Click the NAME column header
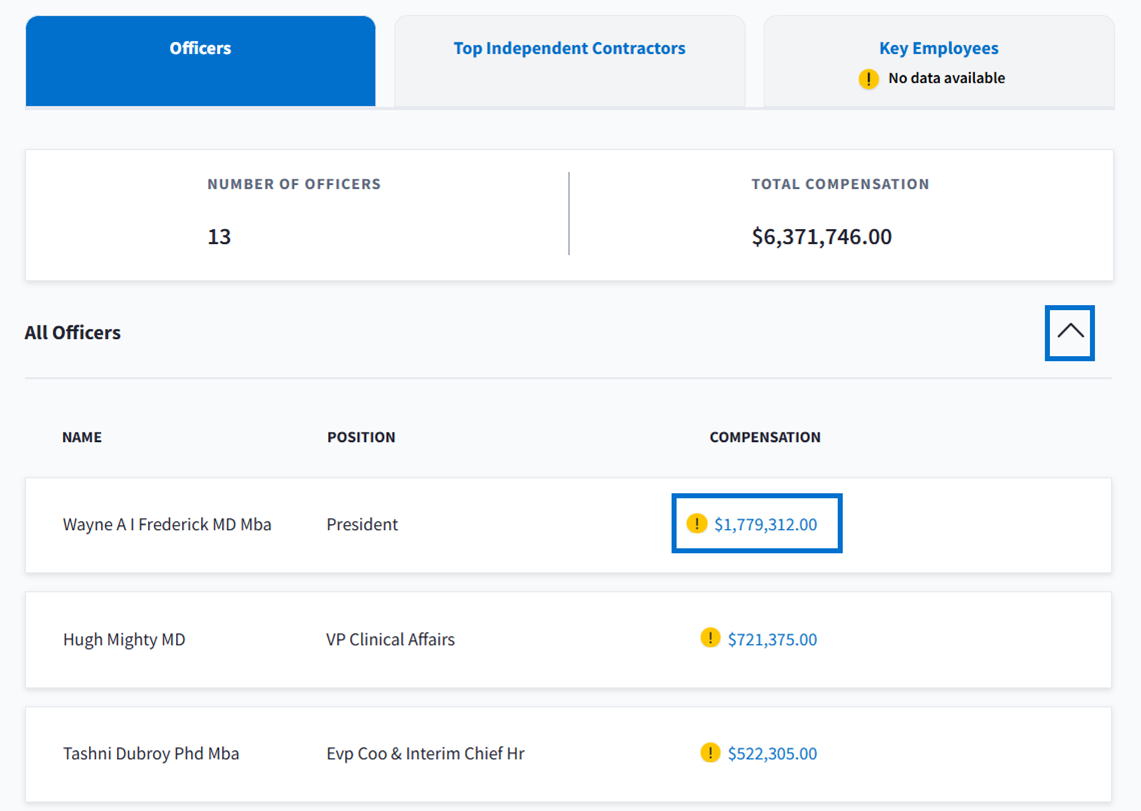1141x811 pixels. [x=82, y=437]
